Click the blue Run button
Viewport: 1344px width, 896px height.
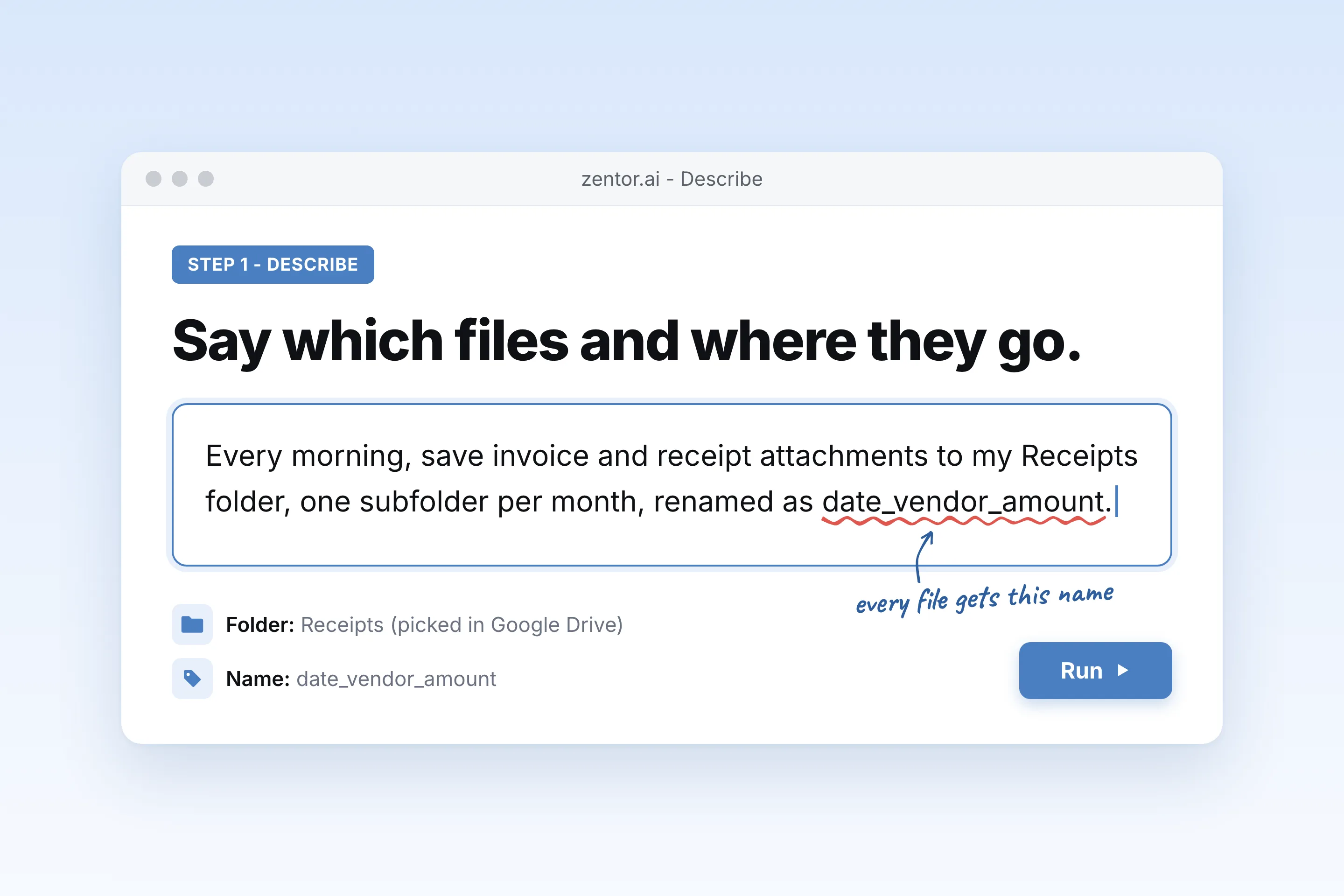pos(1095,670)
